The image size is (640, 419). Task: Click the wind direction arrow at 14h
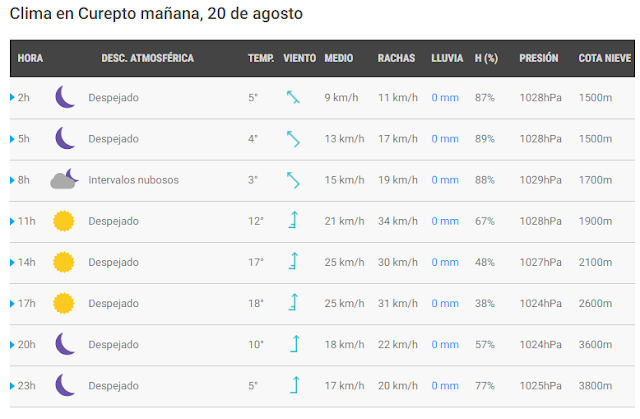tap(293, 261)
